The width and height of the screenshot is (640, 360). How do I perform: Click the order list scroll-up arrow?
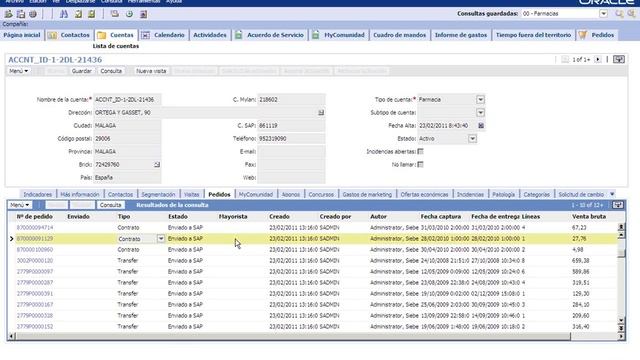[x=621, y=236]
